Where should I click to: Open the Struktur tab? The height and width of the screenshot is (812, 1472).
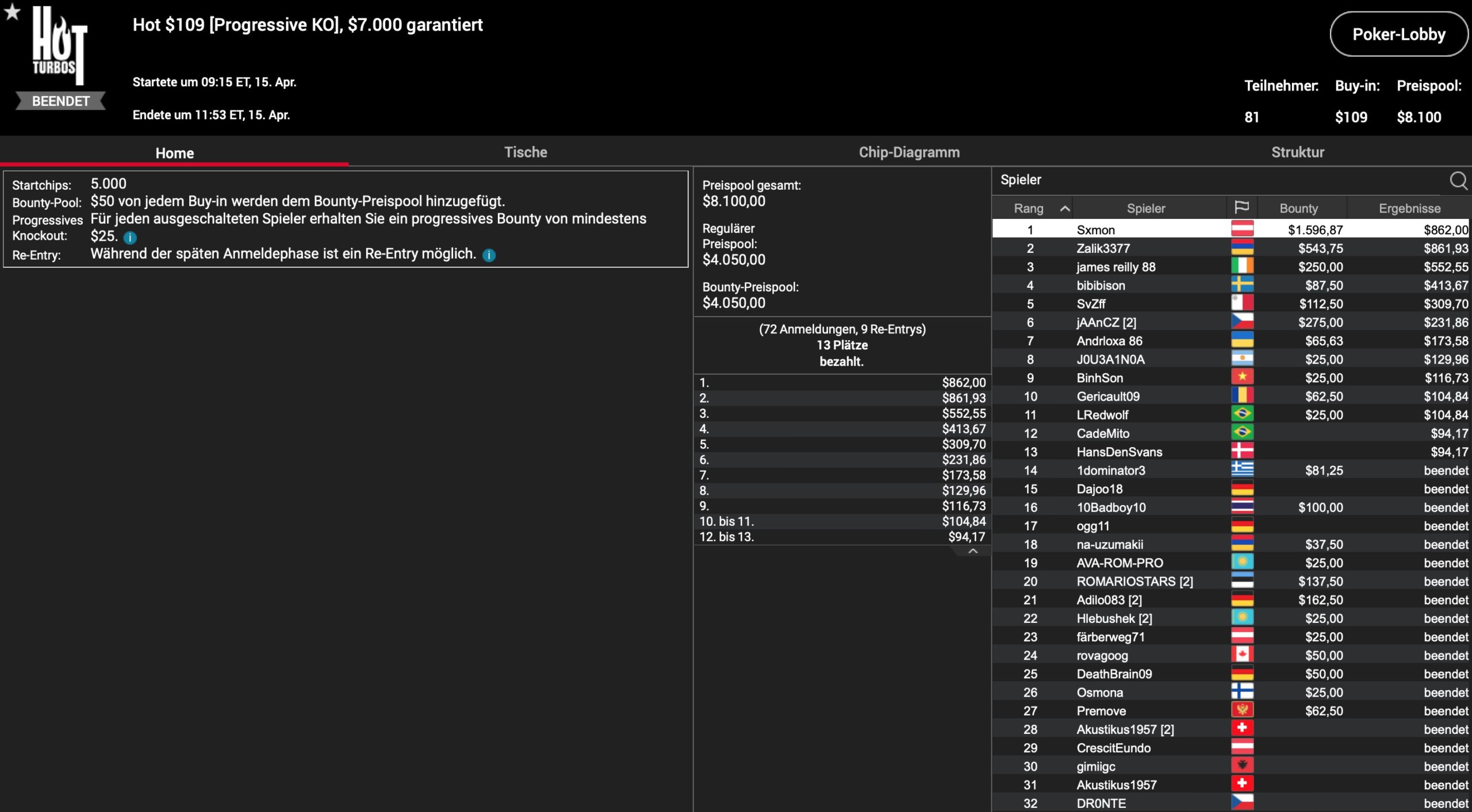[x=1297, y=152]
